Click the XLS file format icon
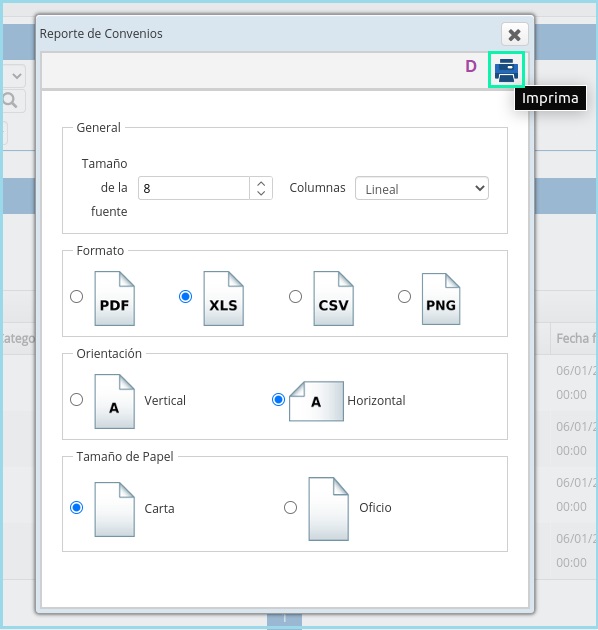 click(223, 298)
